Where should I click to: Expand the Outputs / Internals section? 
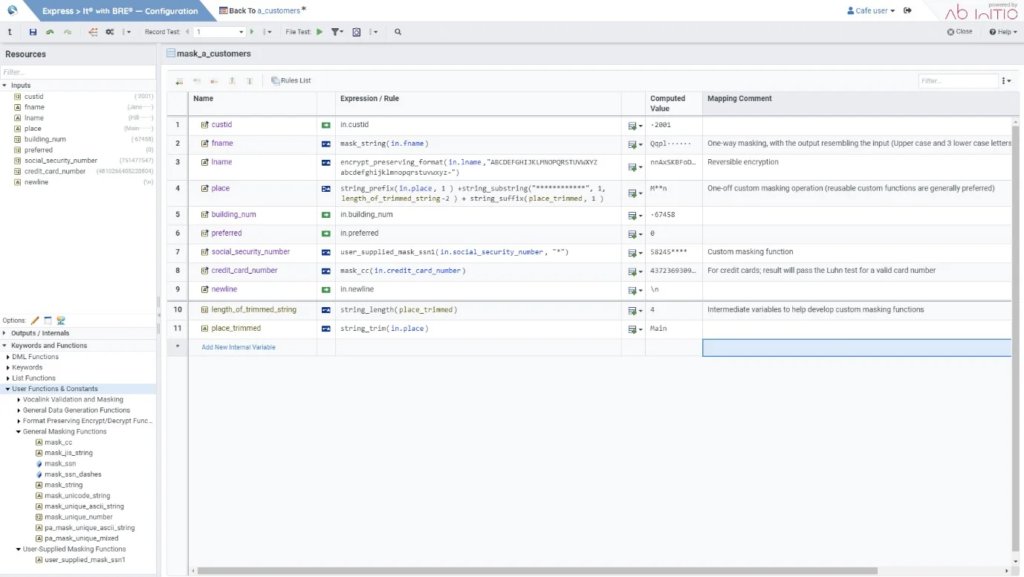click(5, 334)
